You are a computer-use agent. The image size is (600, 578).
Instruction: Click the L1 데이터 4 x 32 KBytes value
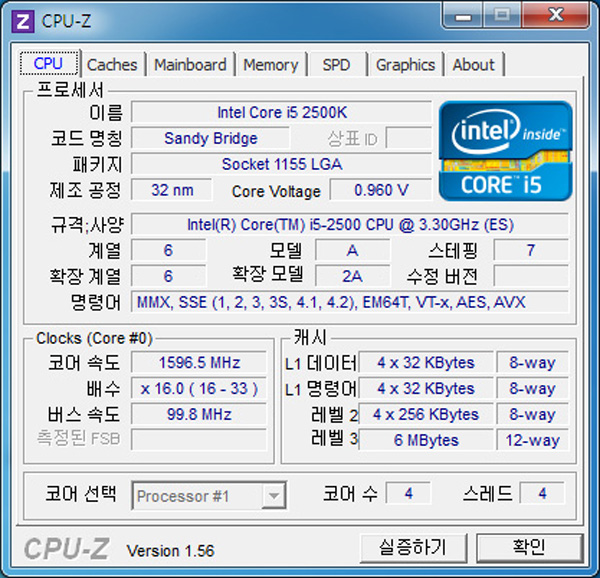[x=426, y=362]
